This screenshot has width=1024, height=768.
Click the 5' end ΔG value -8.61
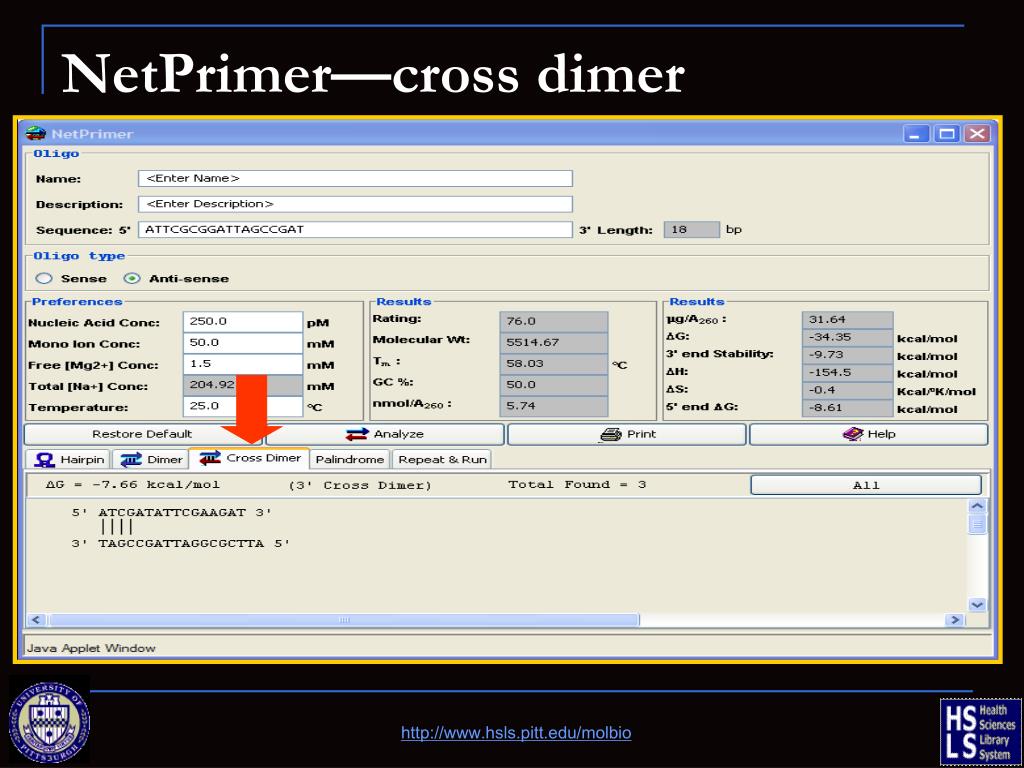tap(847, 408)
